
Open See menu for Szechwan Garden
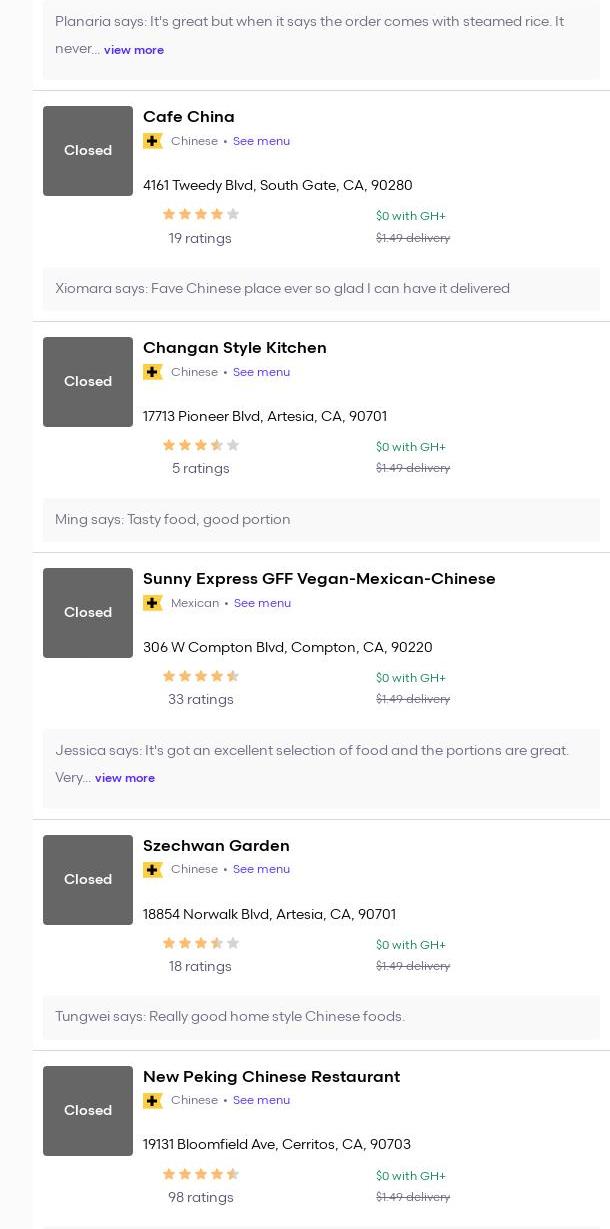pyautogui.click(x=261, y=869)
